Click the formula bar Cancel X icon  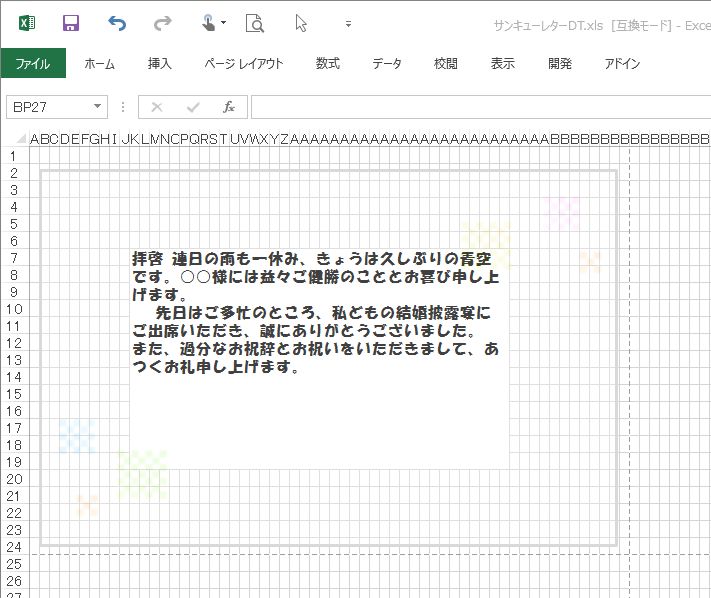click(x=157, y=107)
